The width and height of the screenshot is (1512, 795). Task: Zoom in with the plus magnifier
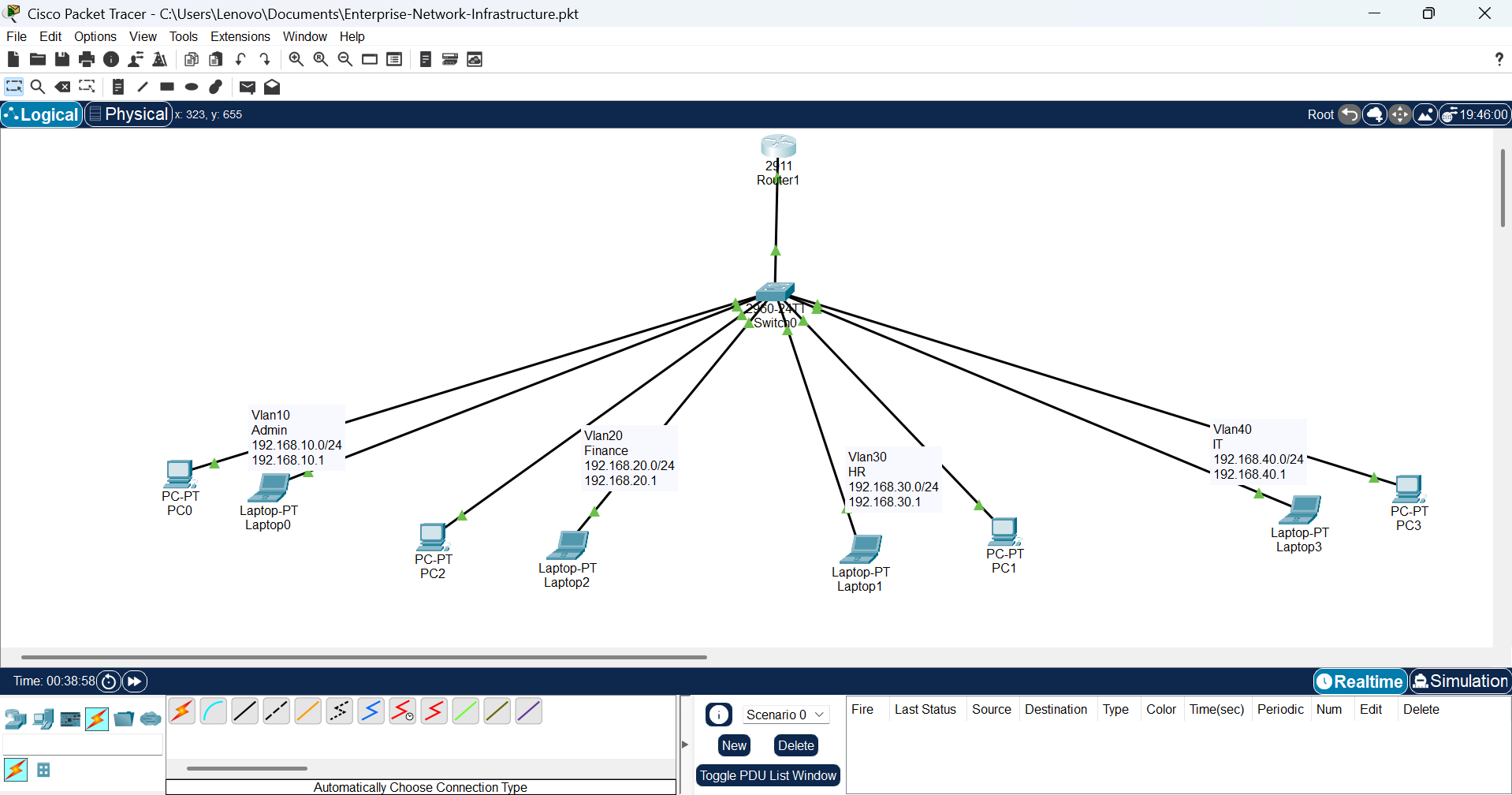pos(296,59)
